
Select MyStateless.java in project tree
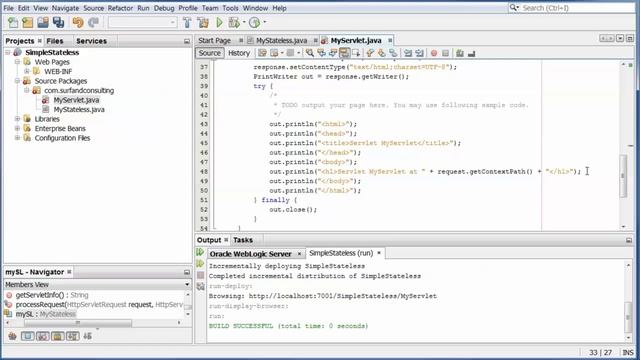click(x=79, y=109)
